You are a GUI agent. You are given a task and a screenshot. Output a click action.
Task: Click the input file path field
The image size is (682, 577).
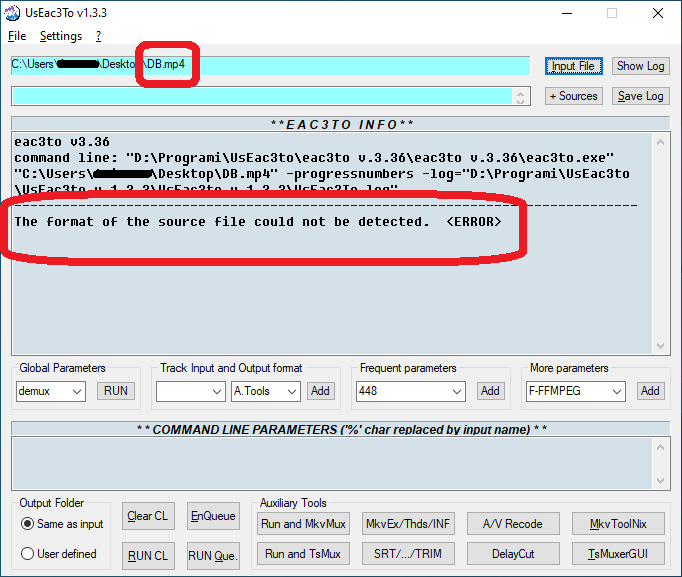pos(271,66)
